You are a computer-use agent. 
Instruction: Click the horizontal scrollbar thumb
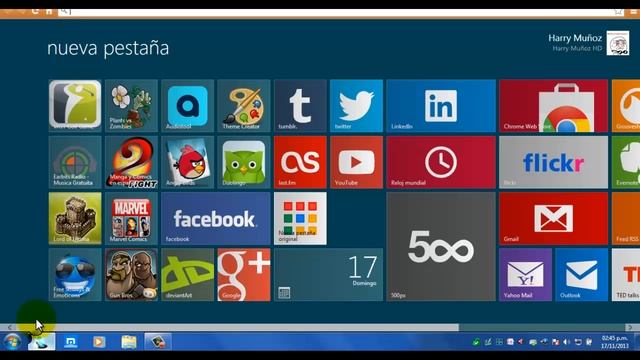coord(237,327)
